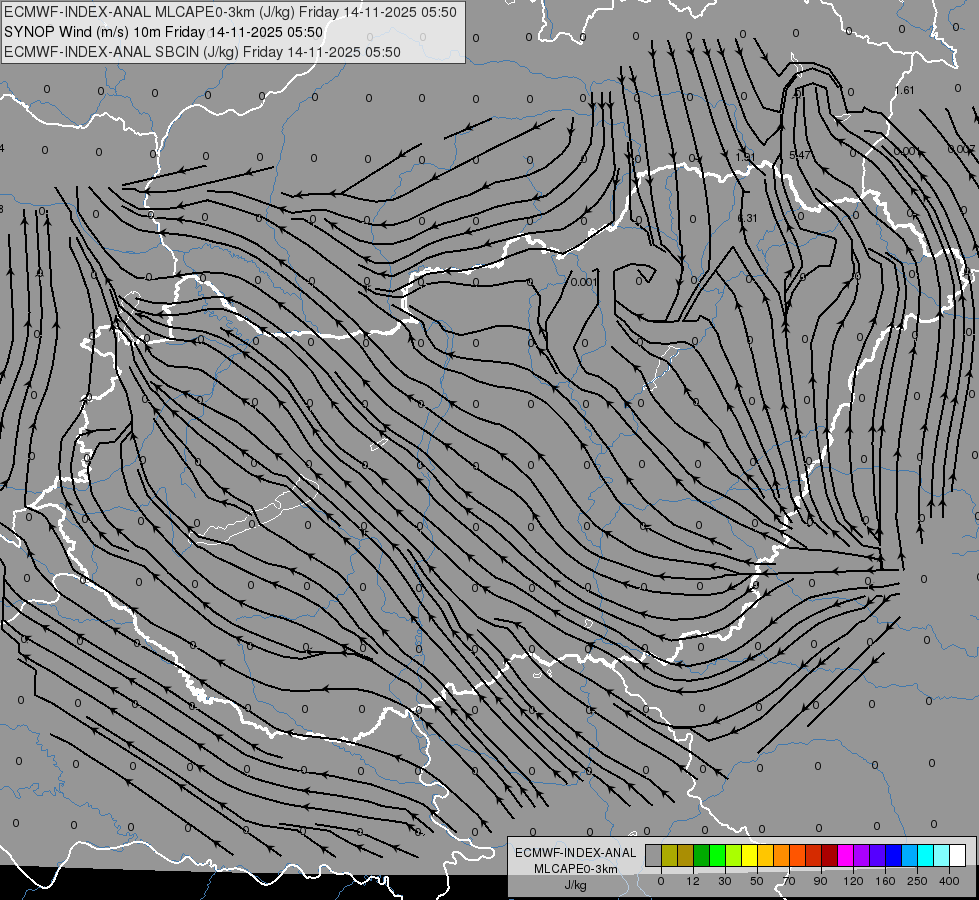Click the 120 tick label under the color bar
The height and width of the screenshot is (900, 979).
point(853,881)
